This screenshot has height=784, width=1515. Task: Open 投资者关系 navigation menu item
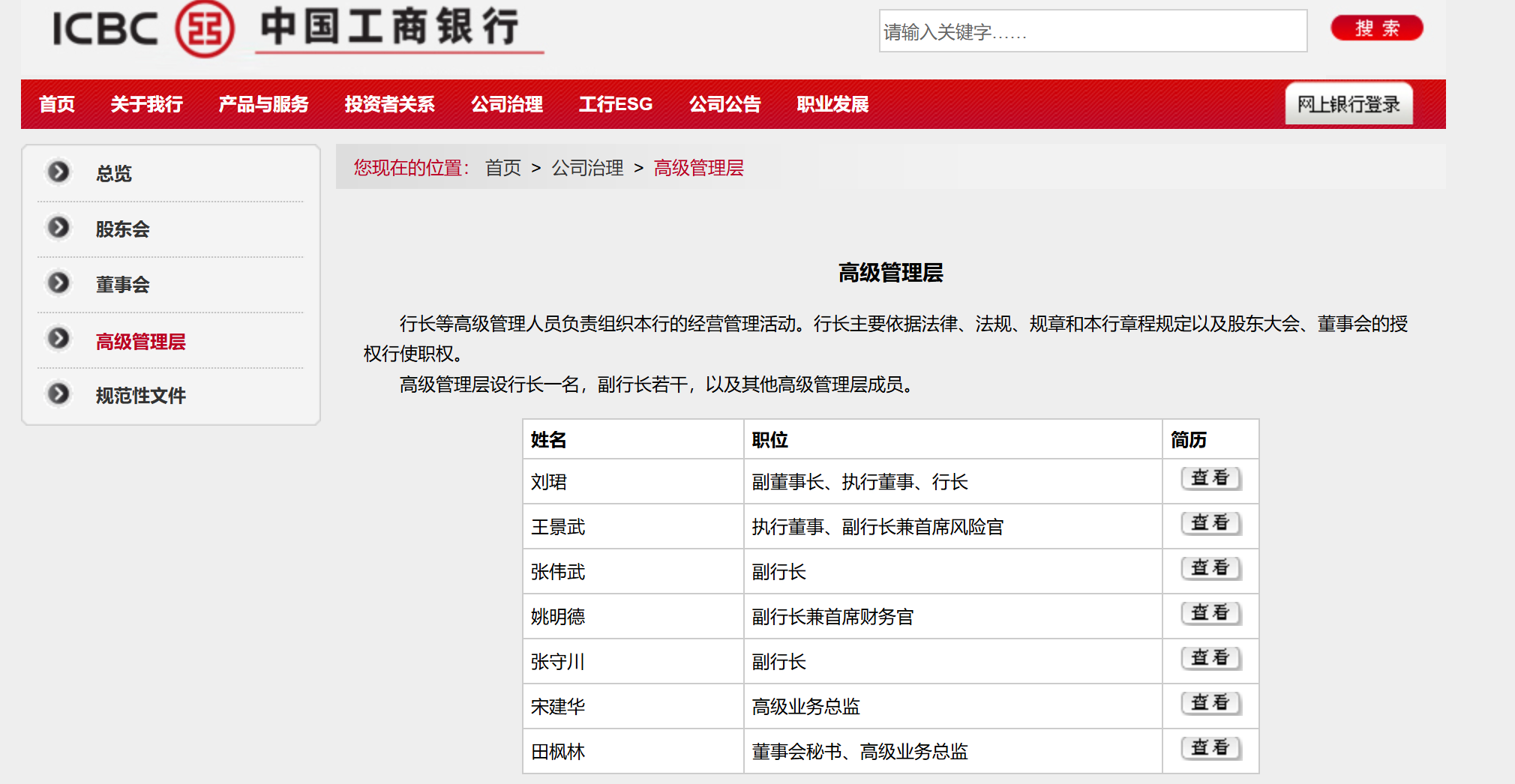pyautogui.click(x=389, y=104)
